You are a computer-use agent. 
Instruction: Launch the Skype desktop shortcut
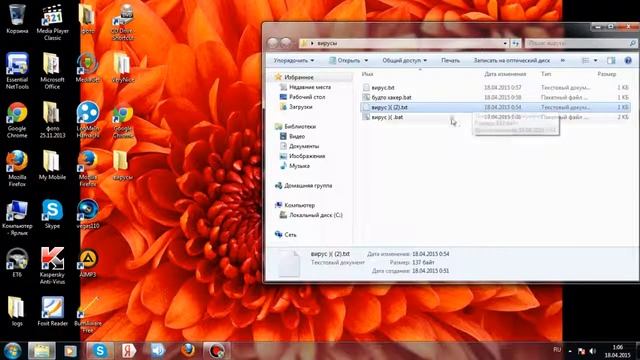[52, 214]
